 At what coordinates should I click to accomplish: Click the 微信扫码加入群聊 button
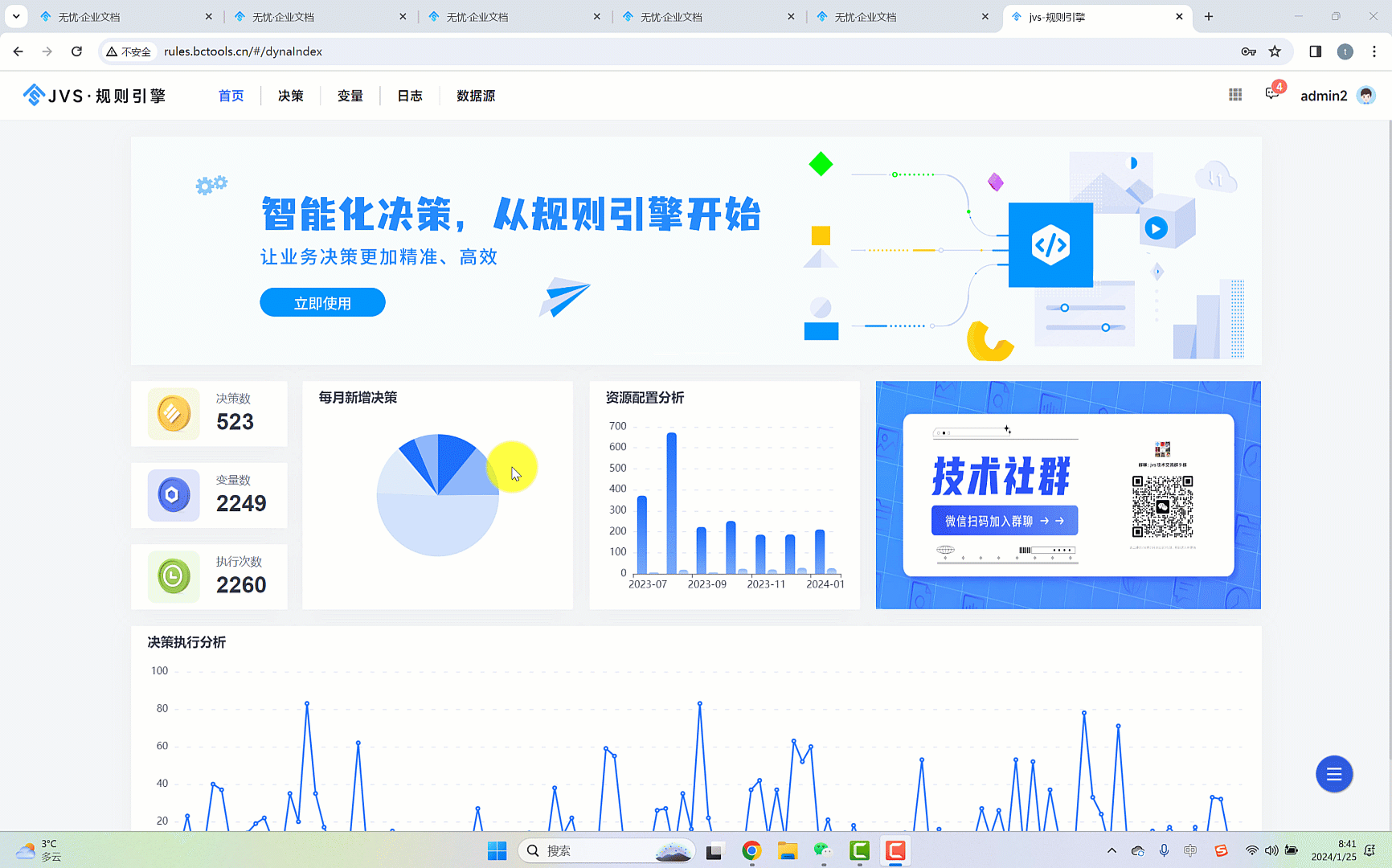pos(1005,521)
